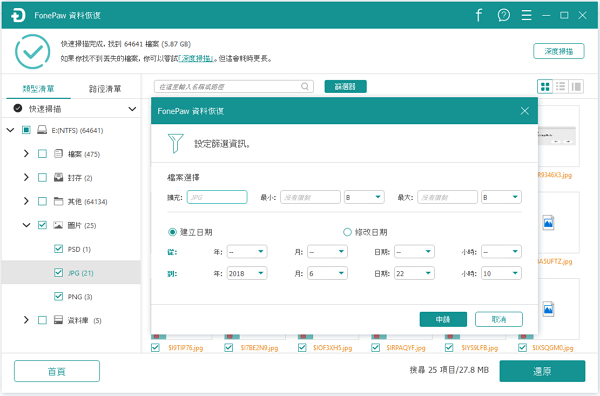Switch to thumbnail grid view
The width and height of the screenshot is (600, 396).
[545, 86]
